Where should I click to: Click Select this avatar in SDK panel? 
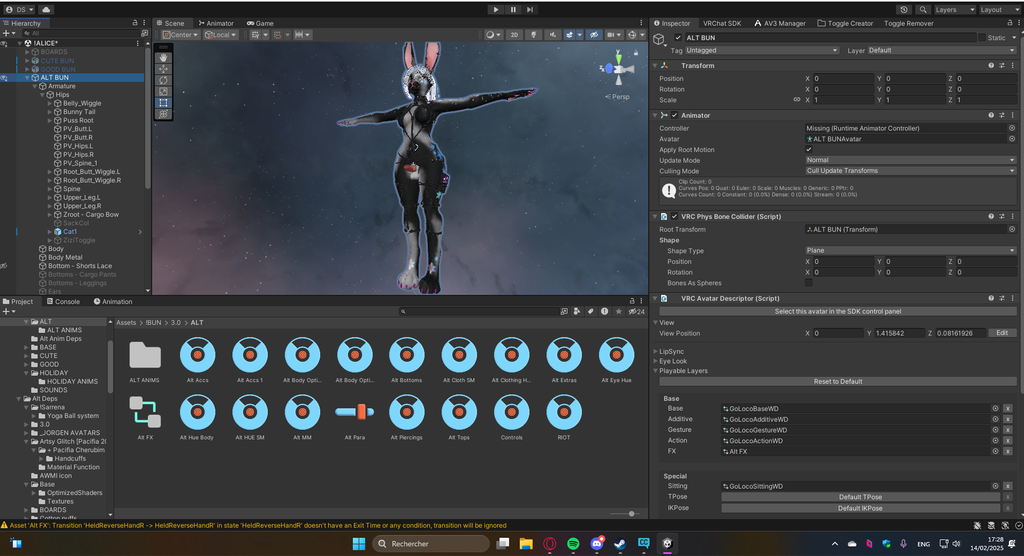tap(837, 311)
